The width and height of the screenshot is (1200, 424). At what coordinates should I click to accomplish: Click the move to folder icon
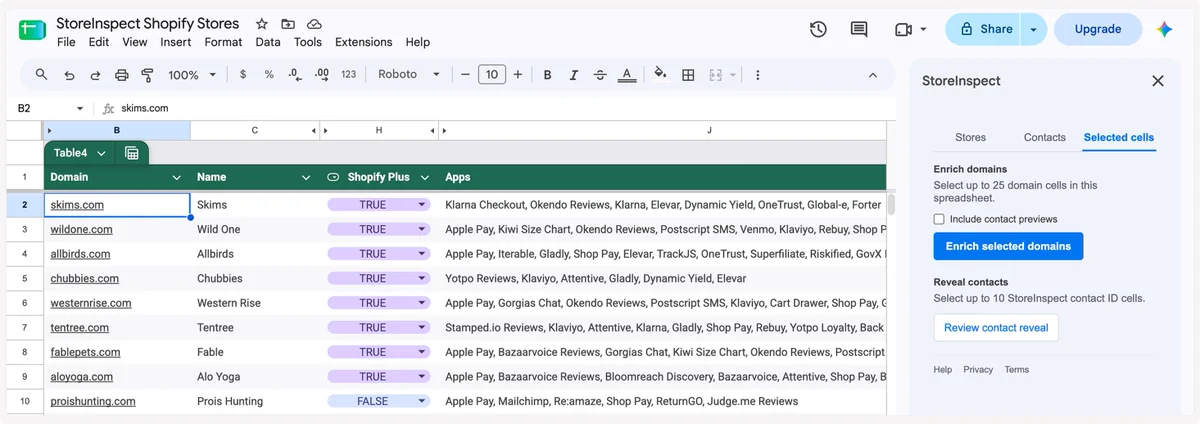coord(288,24)
